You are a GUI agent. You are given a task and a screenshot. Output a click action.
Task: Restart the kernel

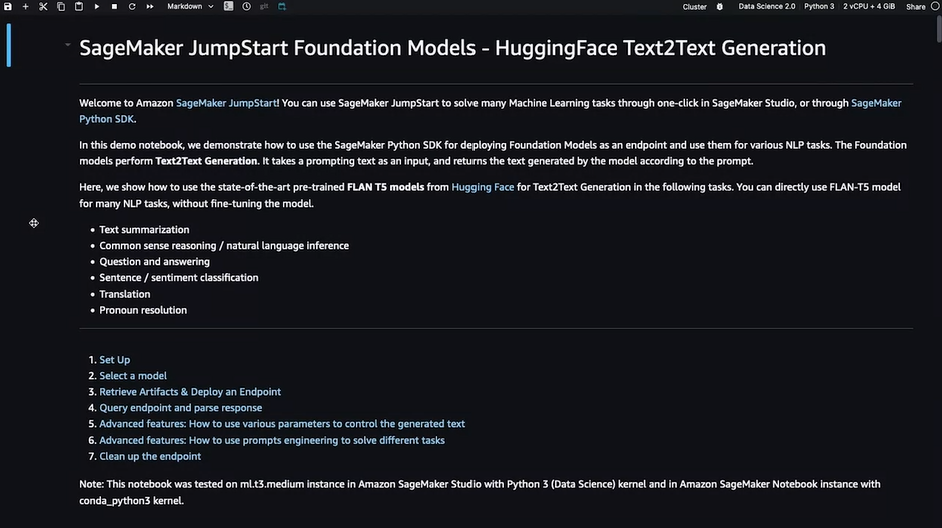132,6
